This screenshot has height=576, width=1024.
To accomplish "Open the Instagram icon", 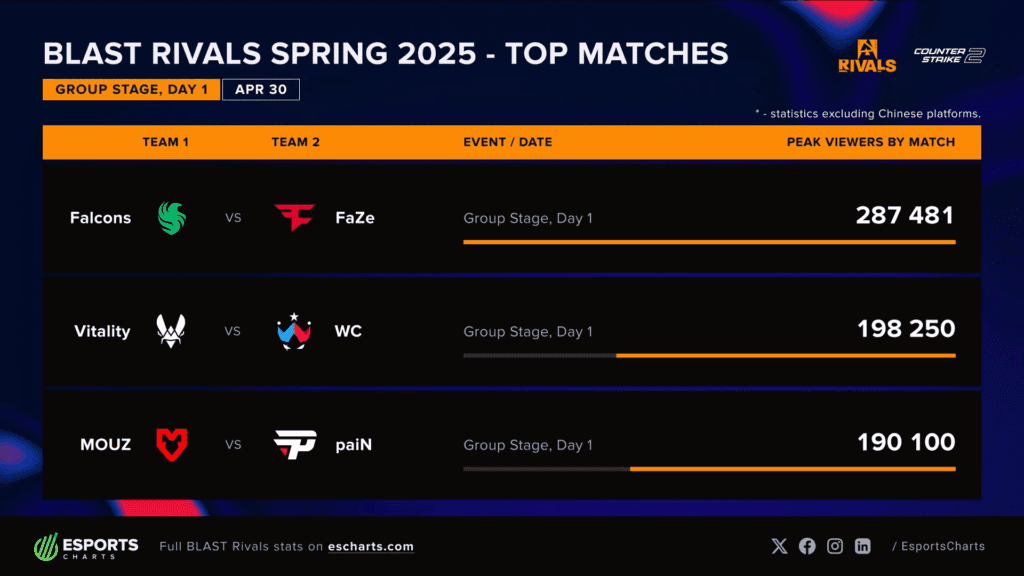I will 835,546.
